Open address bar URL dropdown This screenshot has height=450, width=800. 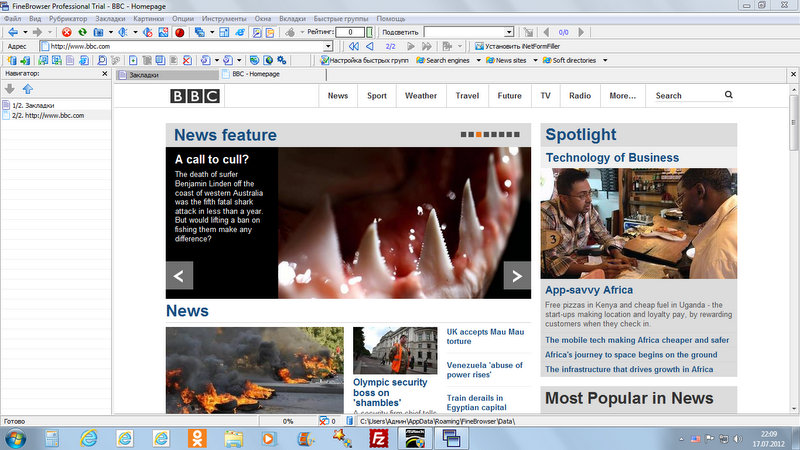click(328, 46)
